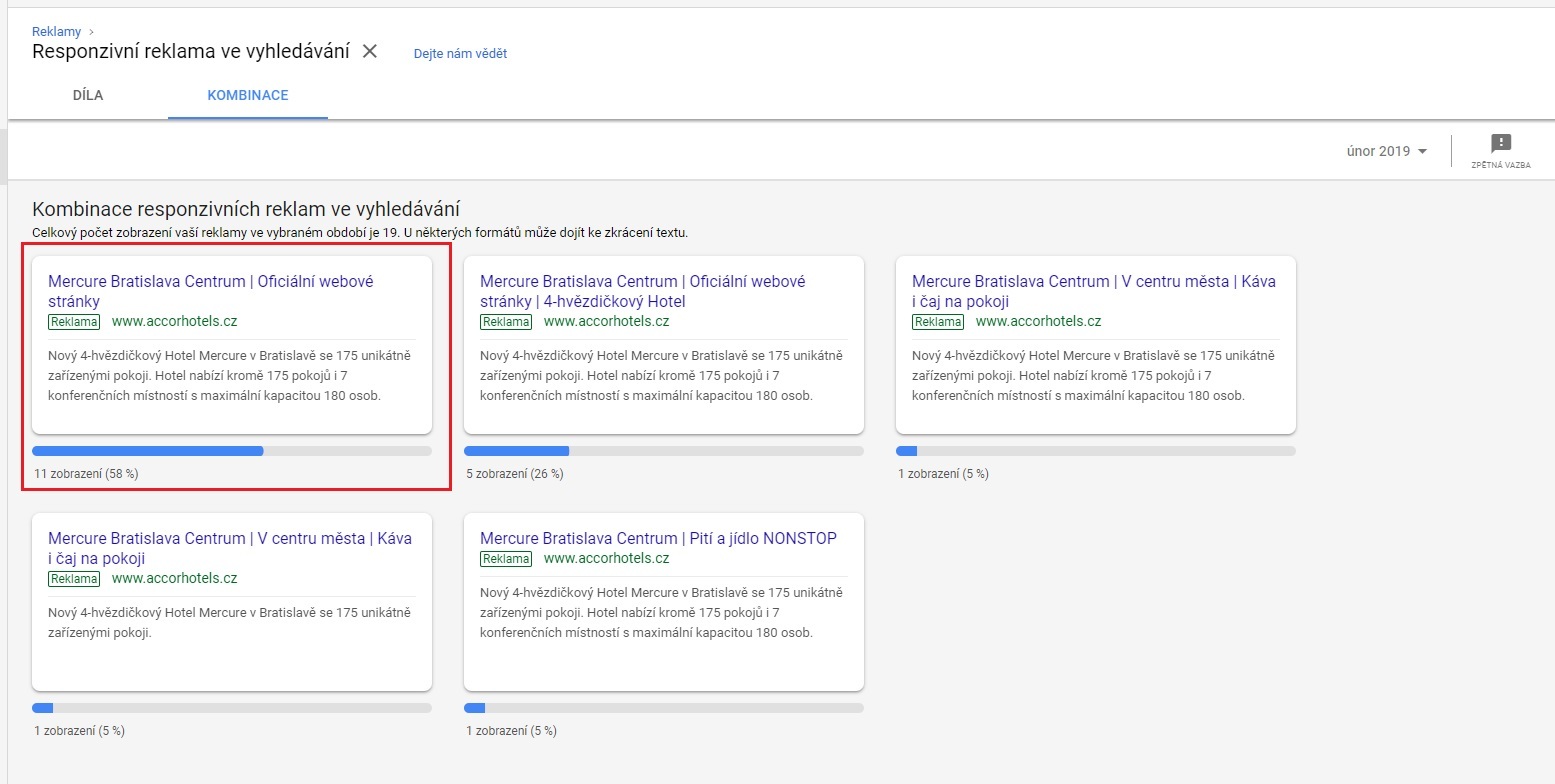
Task: Click the 58 % impressions progress bar
Action: point(232,451)
